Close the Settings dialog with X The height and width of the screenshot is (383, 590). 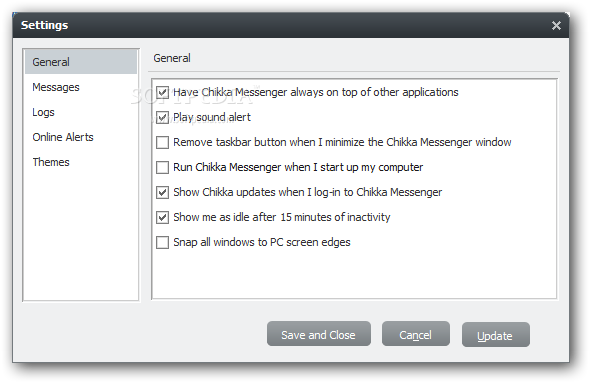556,26
